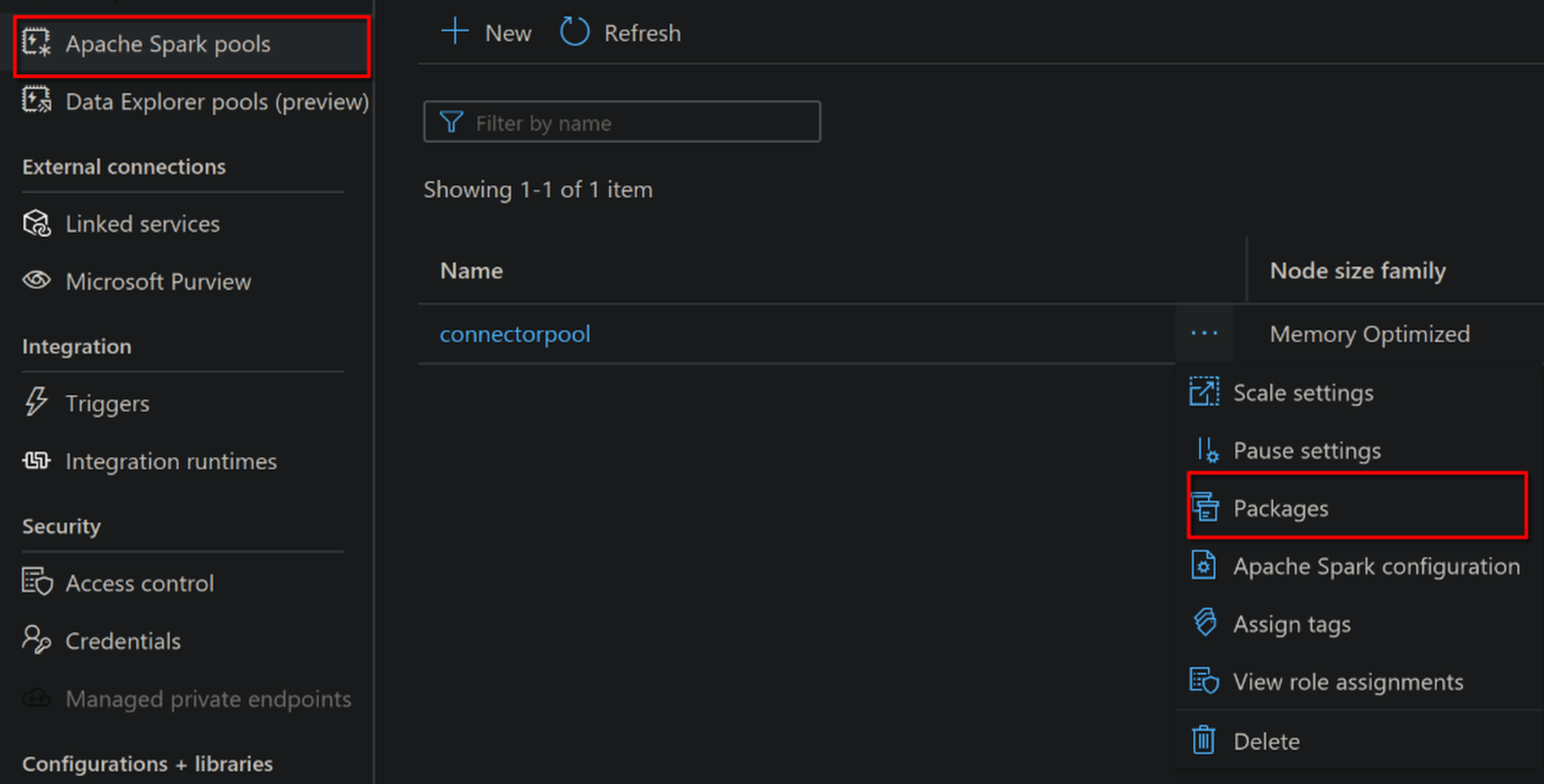1544x784 pixels.
Task: Click the Apache Spark pools sidebar icon
Action: [36, 43]
